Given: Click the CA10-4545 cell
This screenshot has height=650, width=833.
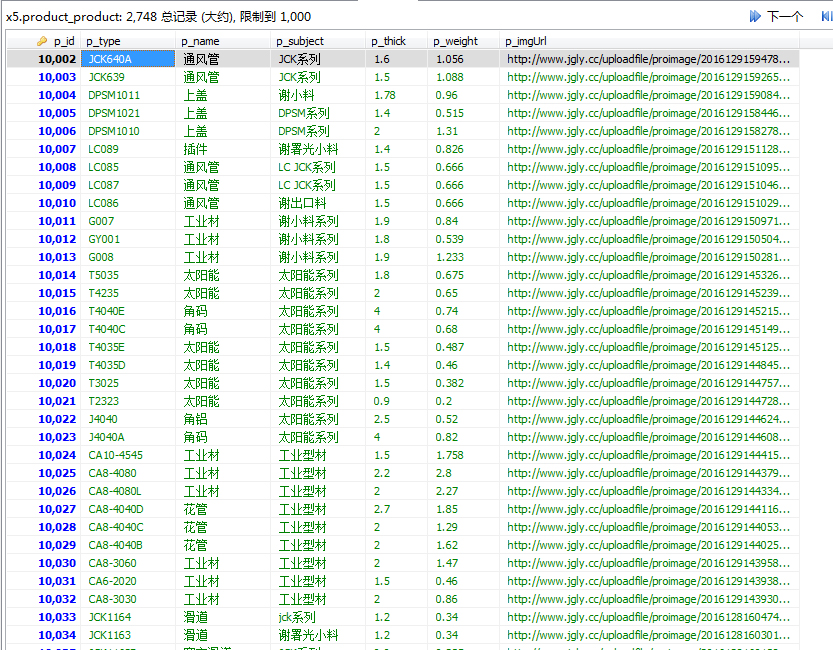Looking at the screenshot, I should pos(128,456).
